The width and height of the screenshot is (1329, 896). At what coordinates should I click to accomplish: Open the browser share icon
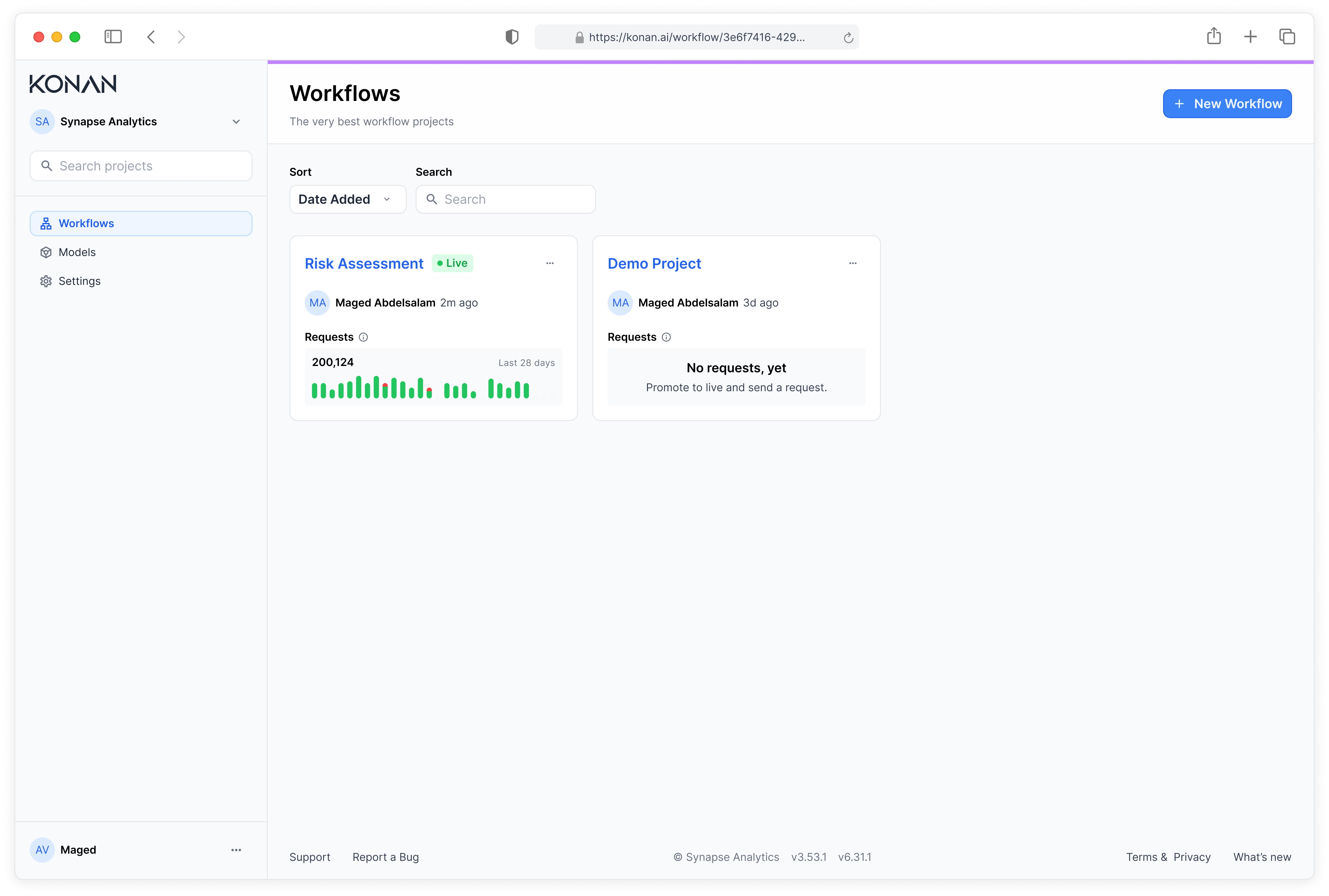pyautogui.click(x=1214, y=36)
